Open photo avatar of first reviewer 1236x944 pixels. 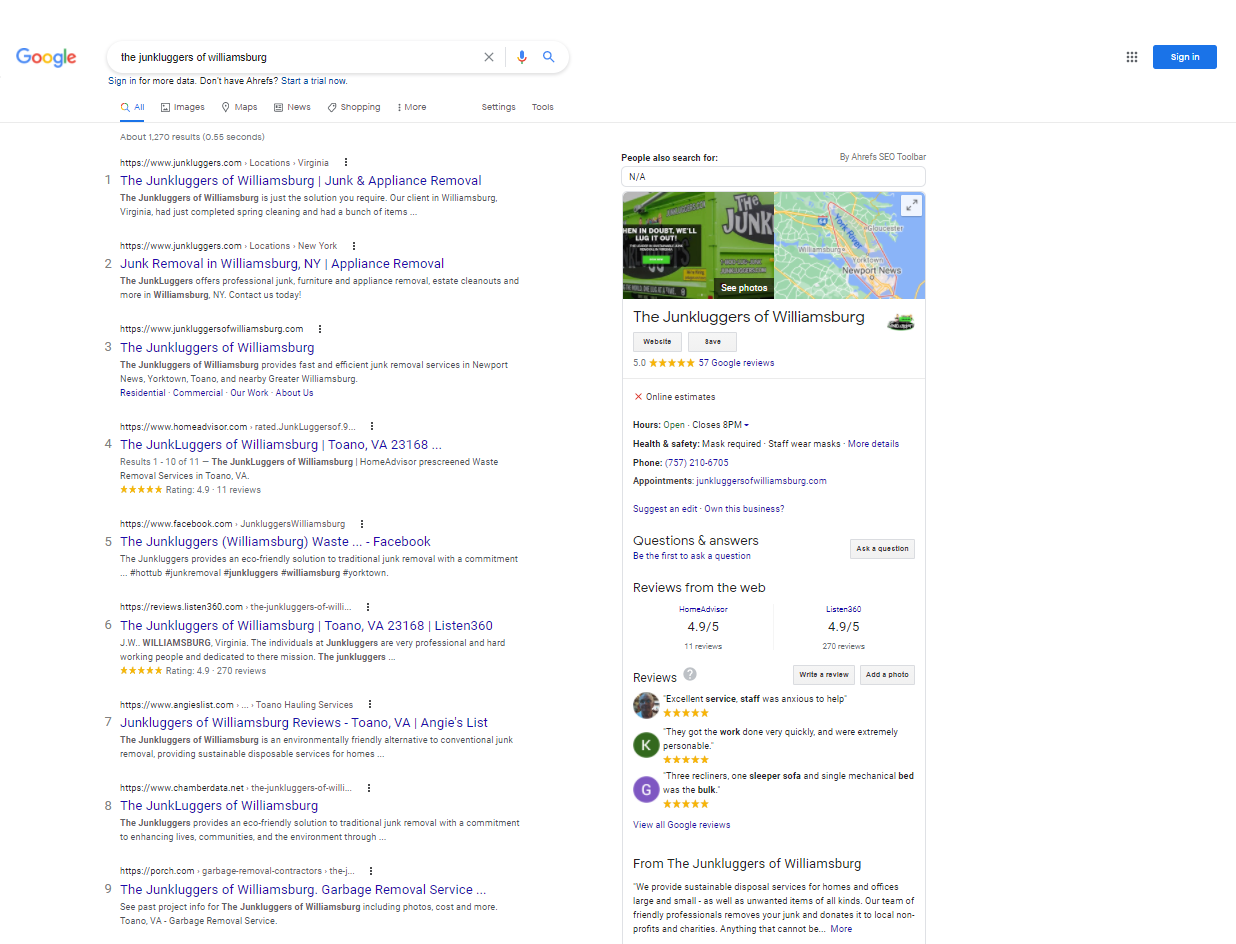646,705
